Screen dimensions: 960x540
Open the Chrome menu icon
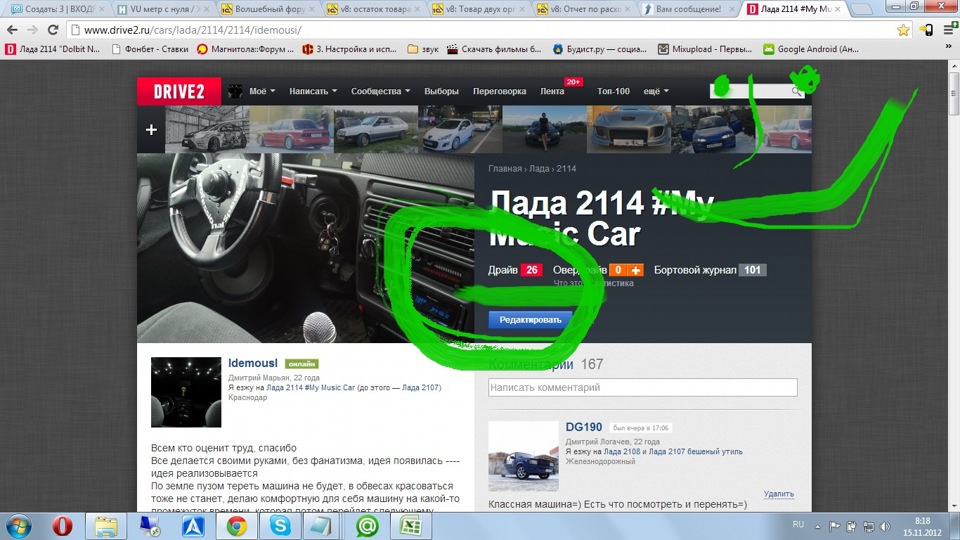click(948, 29)
